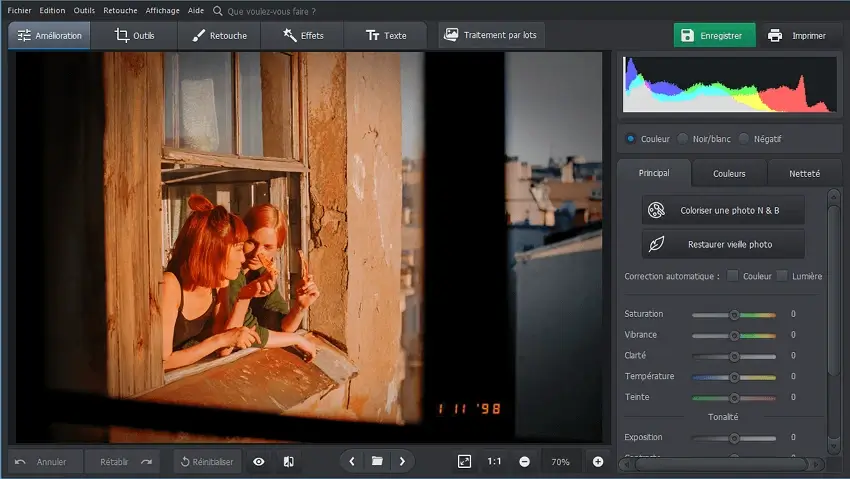This screenshot has height=479, width=850.
Task: Adjust the Clarté slider
Action: click(x=734, y=356)
